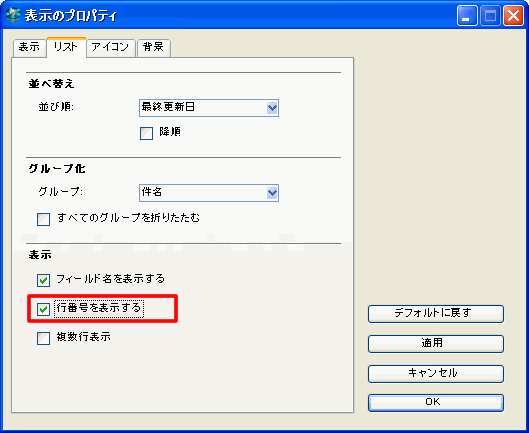Screen dimensions: 529x433
Task: Click the app icon in title bar
Action: coord(13,15)
